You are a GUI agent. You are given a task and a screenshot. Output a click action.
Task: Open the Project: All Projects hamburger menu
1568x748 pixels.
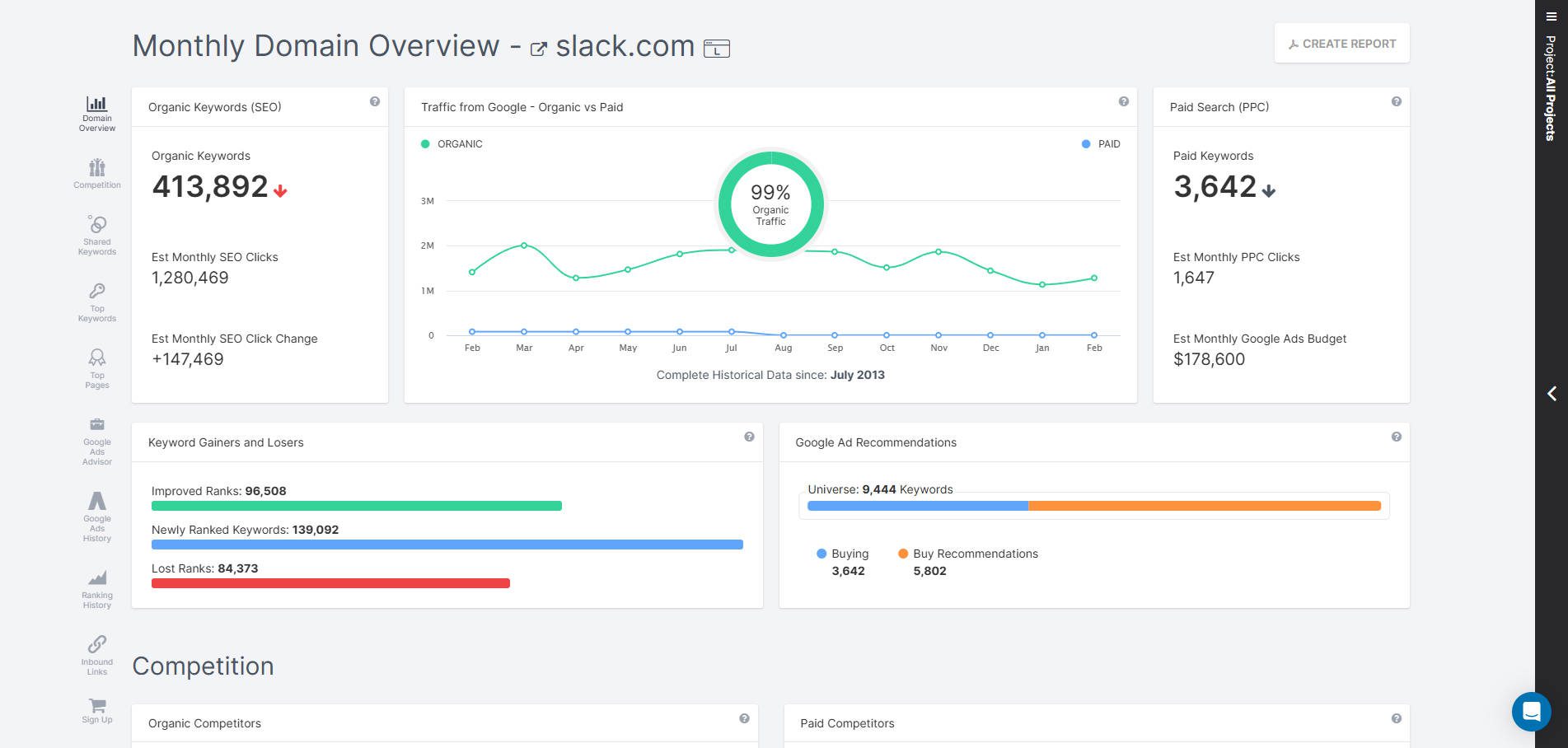[1550, 15]
